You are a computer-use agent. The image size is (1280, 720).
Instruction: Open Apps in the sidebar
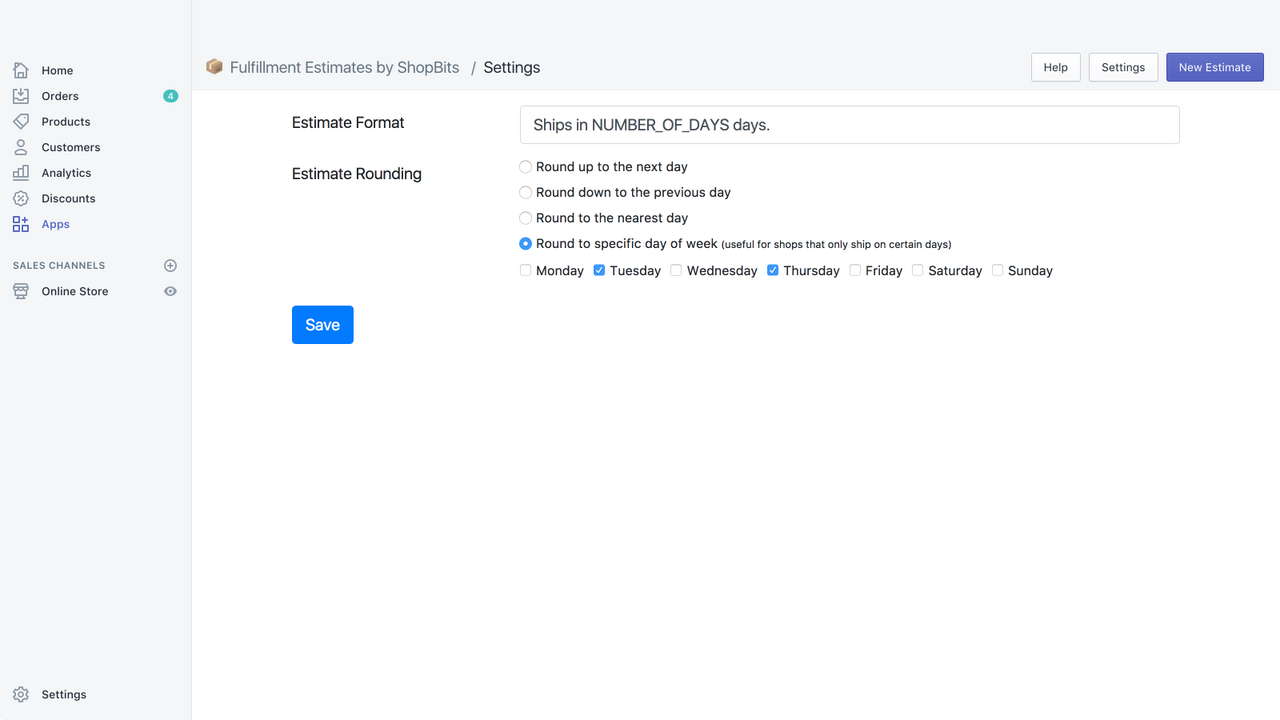[x=56, y=224]
